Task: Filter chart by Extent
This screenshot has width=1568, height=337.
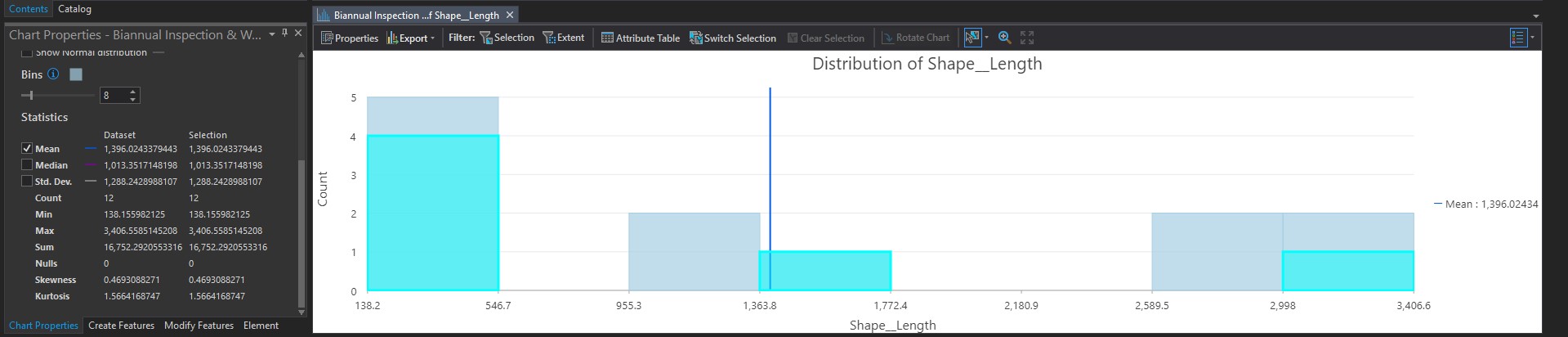Action: [564, 38]
